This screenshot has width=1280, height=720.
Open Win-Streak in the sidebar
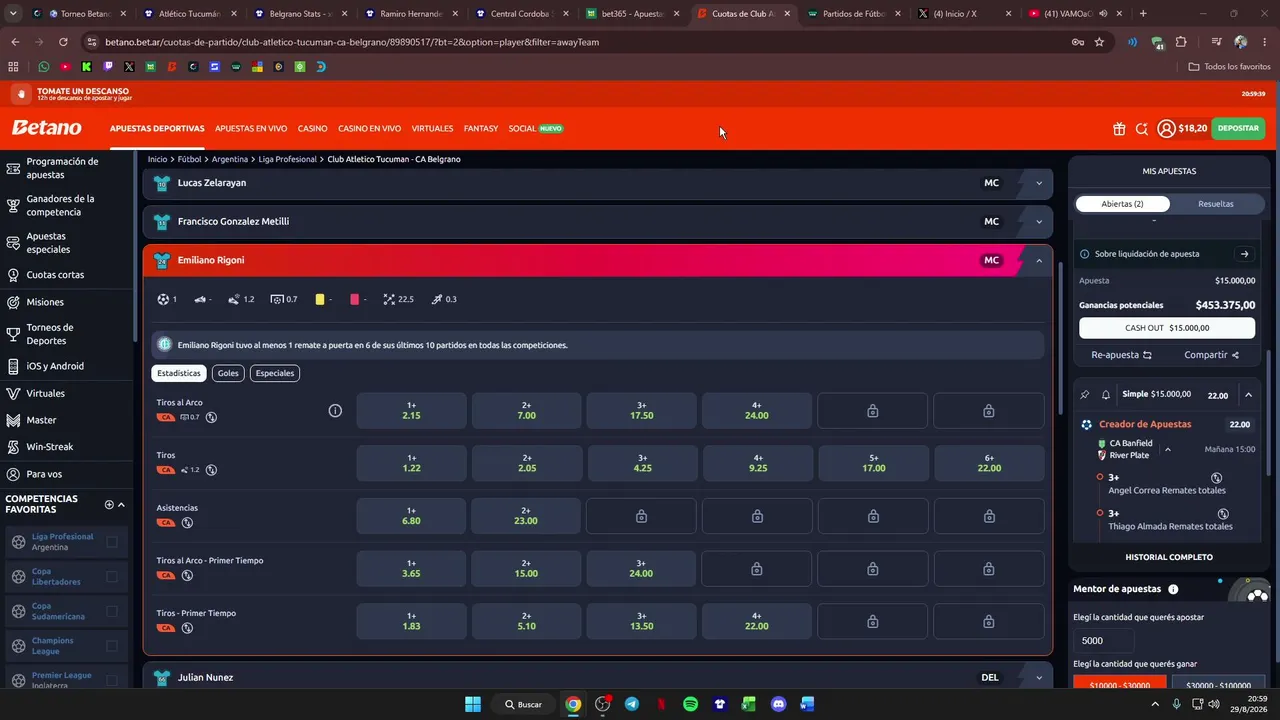[50, 447]
